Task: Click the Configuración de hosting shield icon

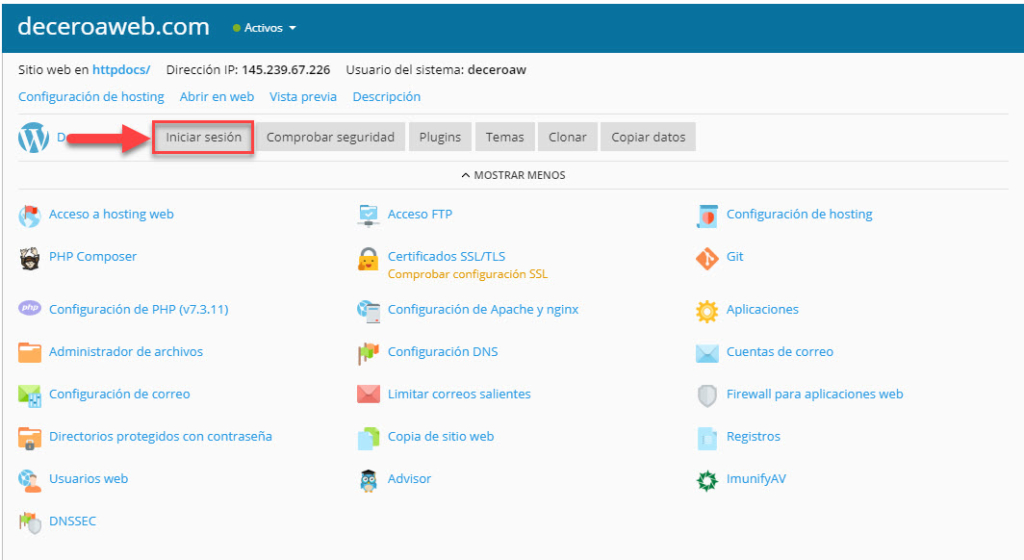Action: 707,216
